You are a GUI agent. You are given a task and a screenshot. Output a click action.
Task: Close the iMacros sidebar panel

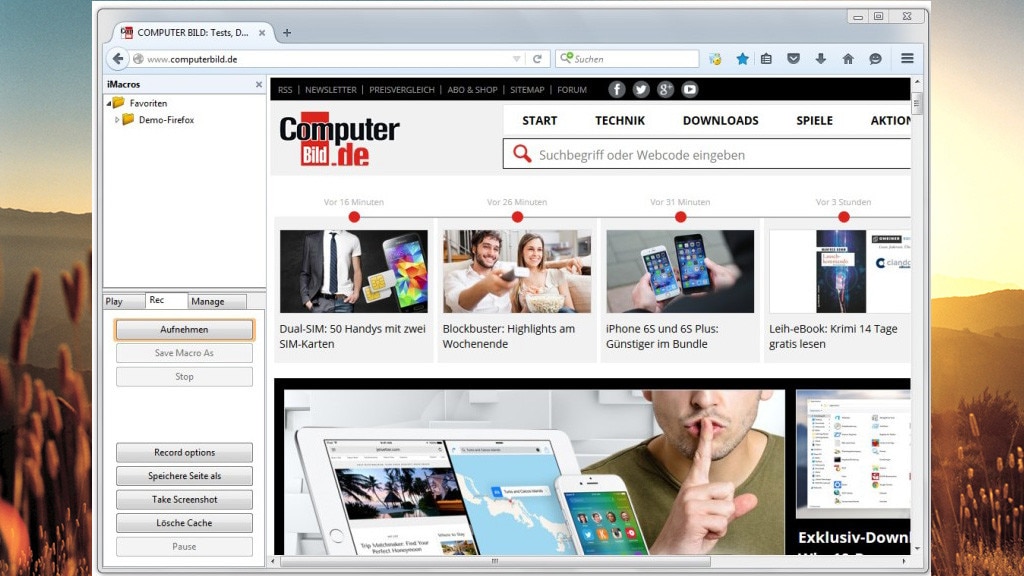point(259,85)
